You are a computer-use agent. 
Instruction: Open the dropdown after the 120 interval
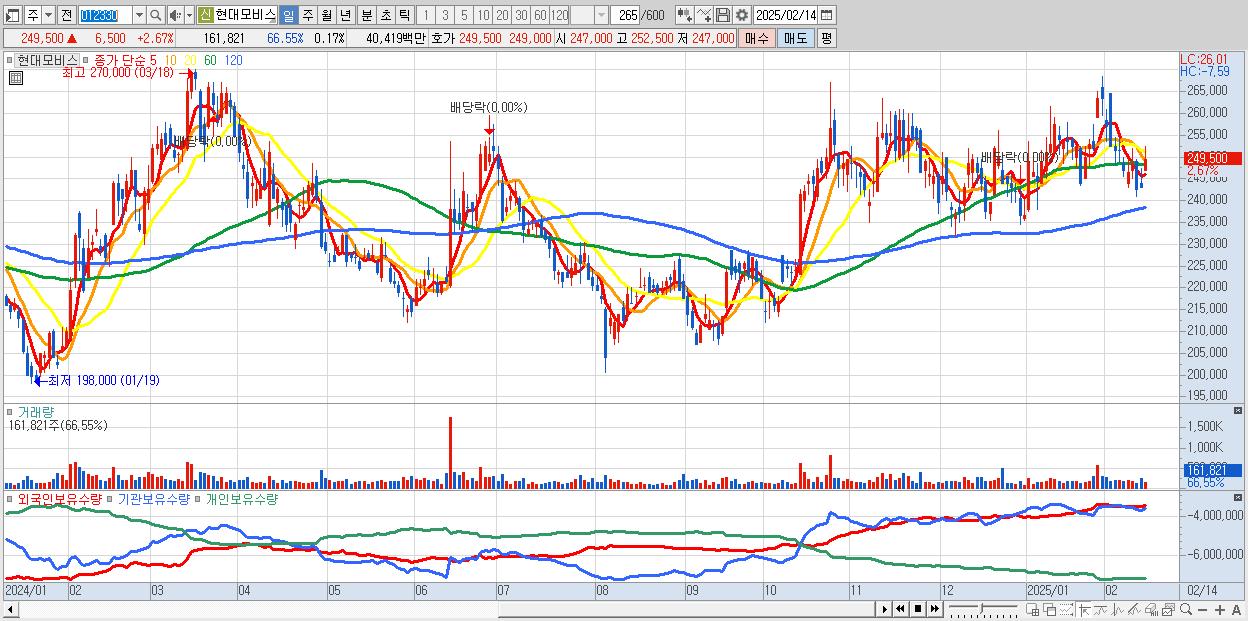click(x=601, y=16)
